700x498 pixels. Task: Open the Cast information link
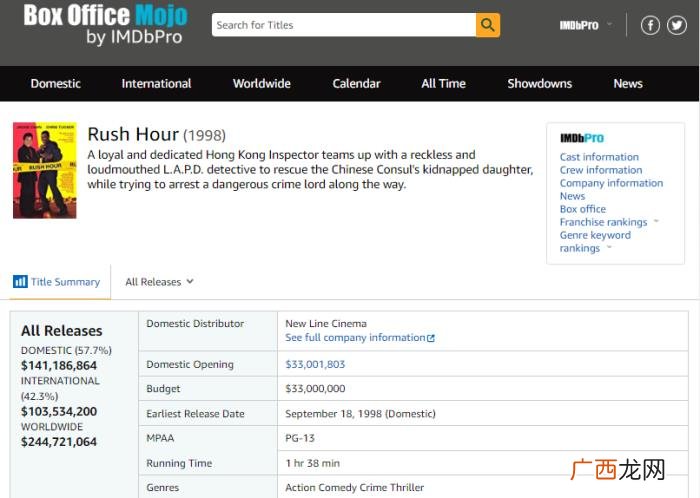pyautogui.click(x=599, y=157)
